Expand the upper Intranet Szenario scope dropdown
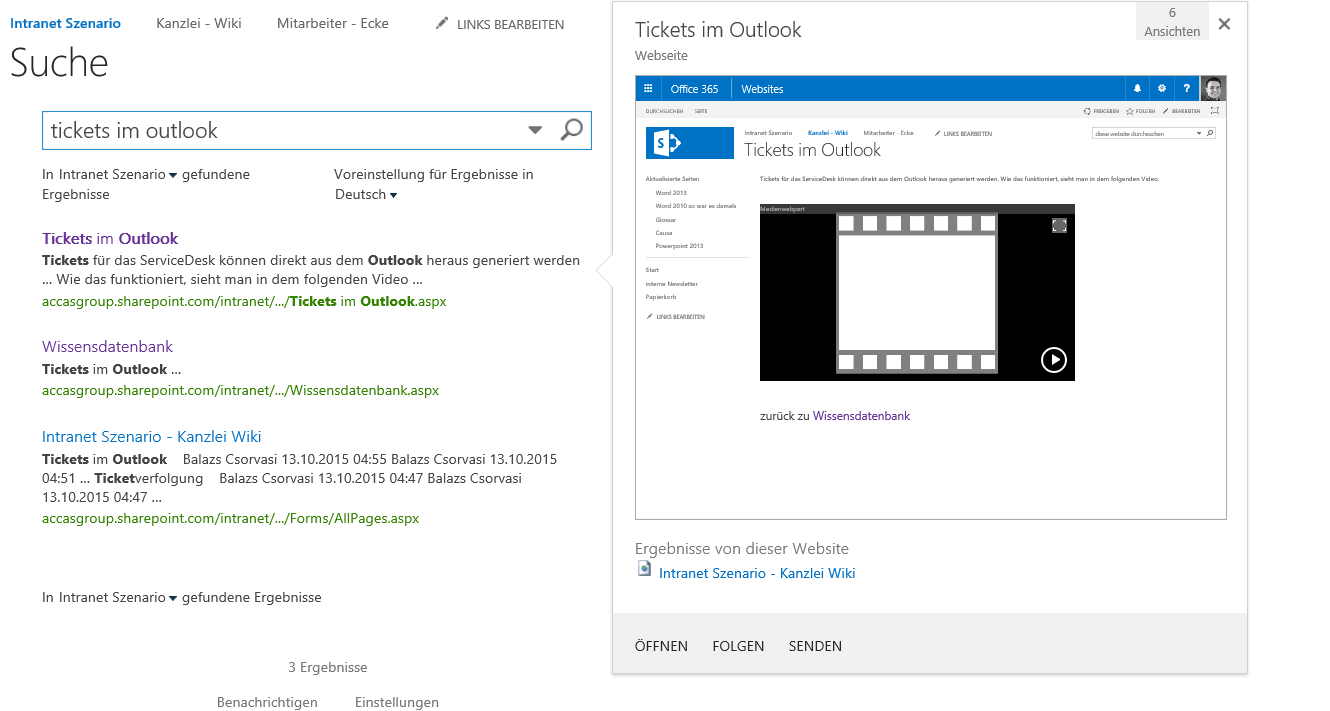1330x711 pixels. [x=173, y=175]
